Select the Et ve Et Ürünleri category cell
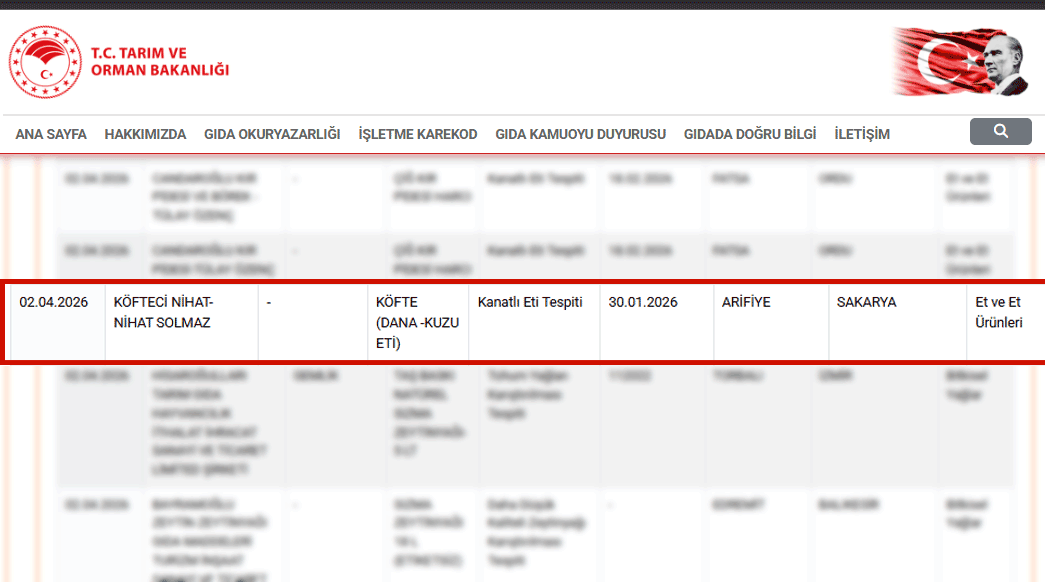Image resolution: width=1045 pixels, height=582 pixels. pos(999,312)
